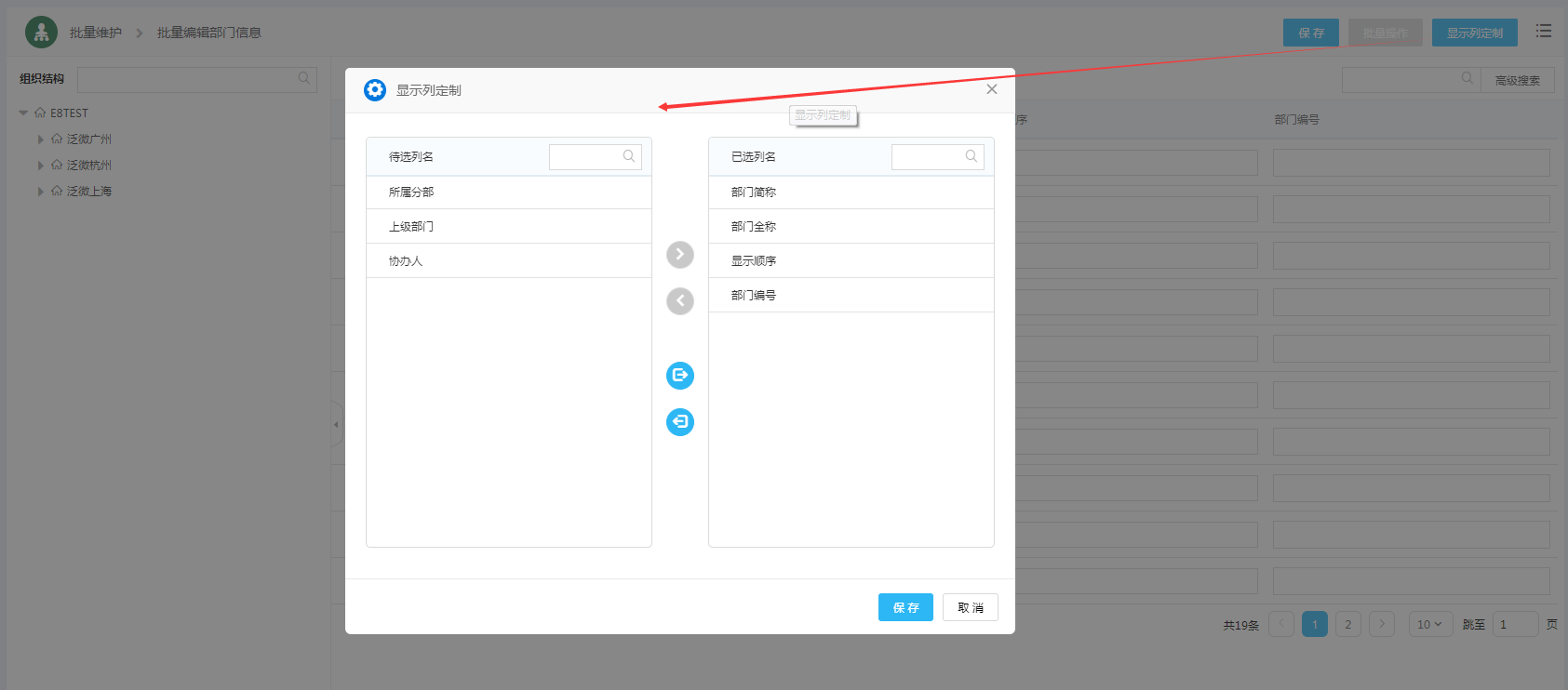The image size is (1568, 690).
Task: Select 显示顺序 in the selected columns
Action: pyautogui.click(x=754, y=261)
